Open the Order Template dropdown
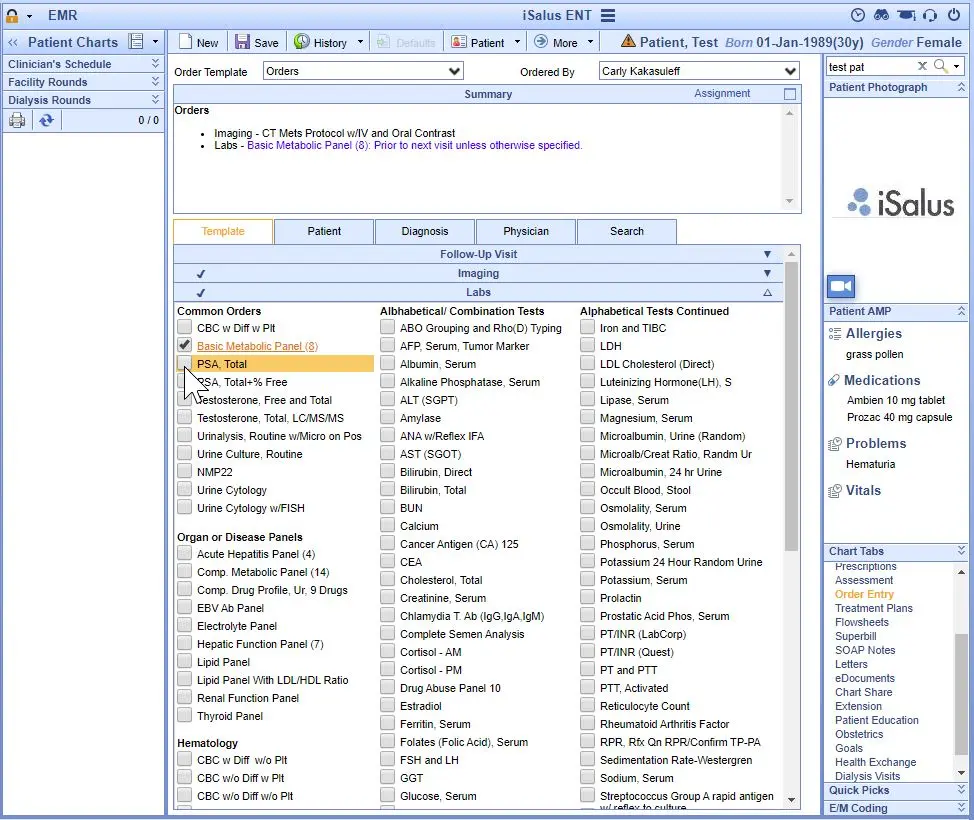Image resolution: width=974 pixels, height=820 pixels. 455,71
